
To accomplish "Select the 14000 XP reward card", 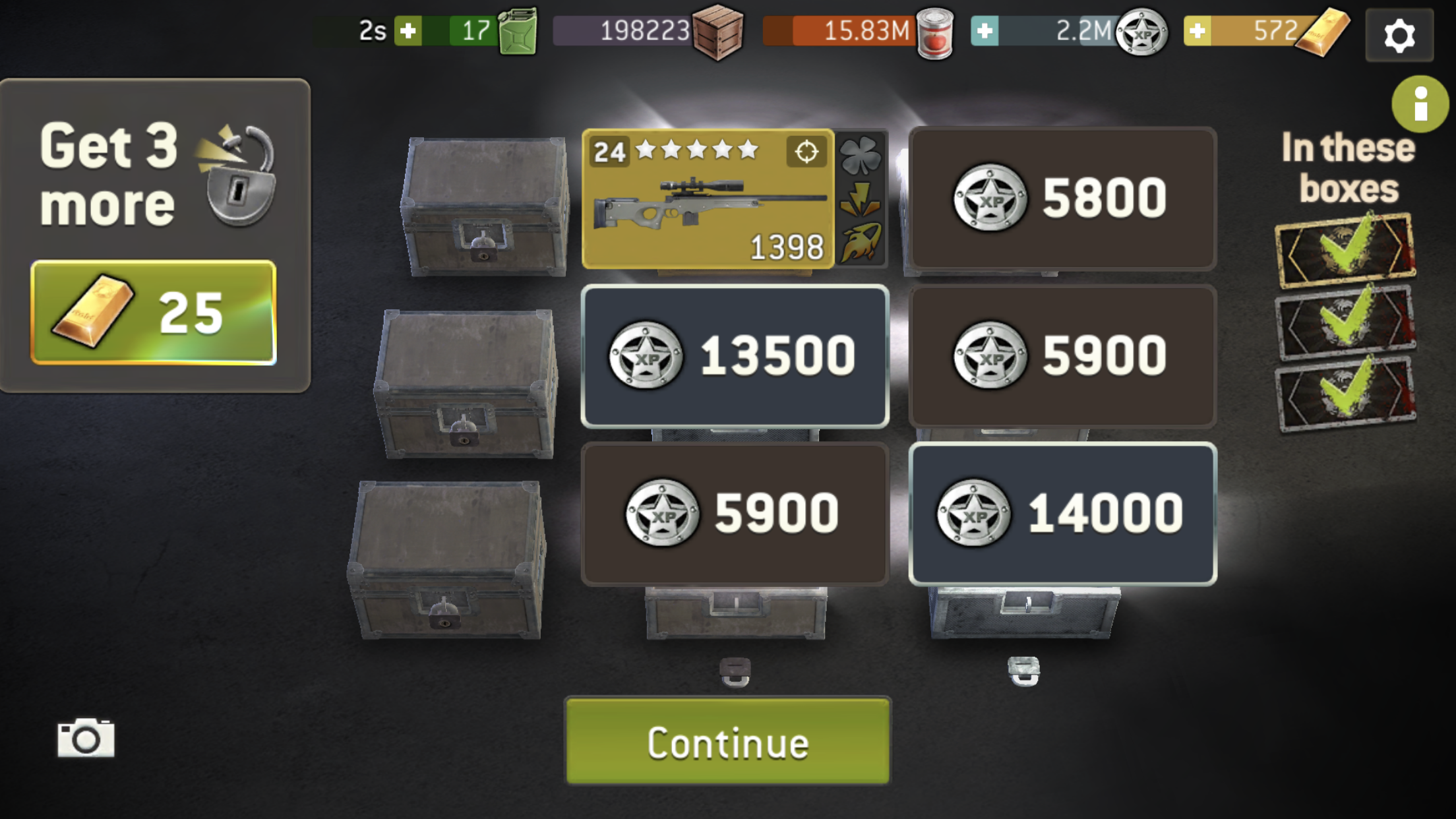I will [x=1062, y=514].
